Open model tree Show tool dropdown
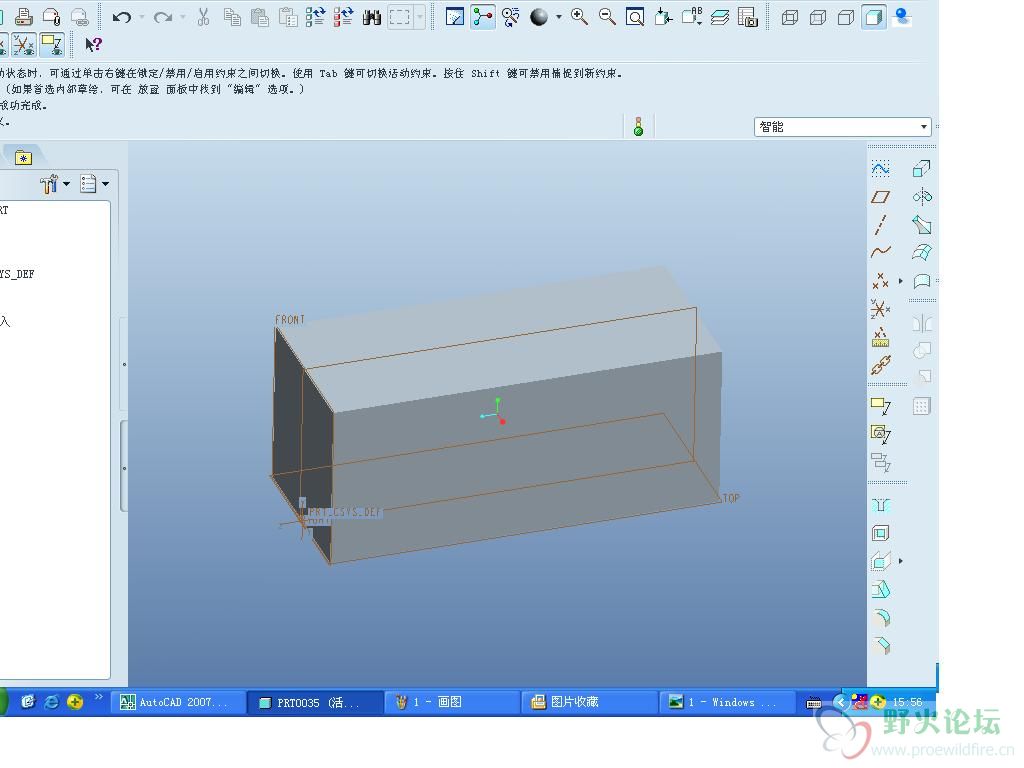The width and height of the screenshot is (1024, 768). tap(55, 184)
